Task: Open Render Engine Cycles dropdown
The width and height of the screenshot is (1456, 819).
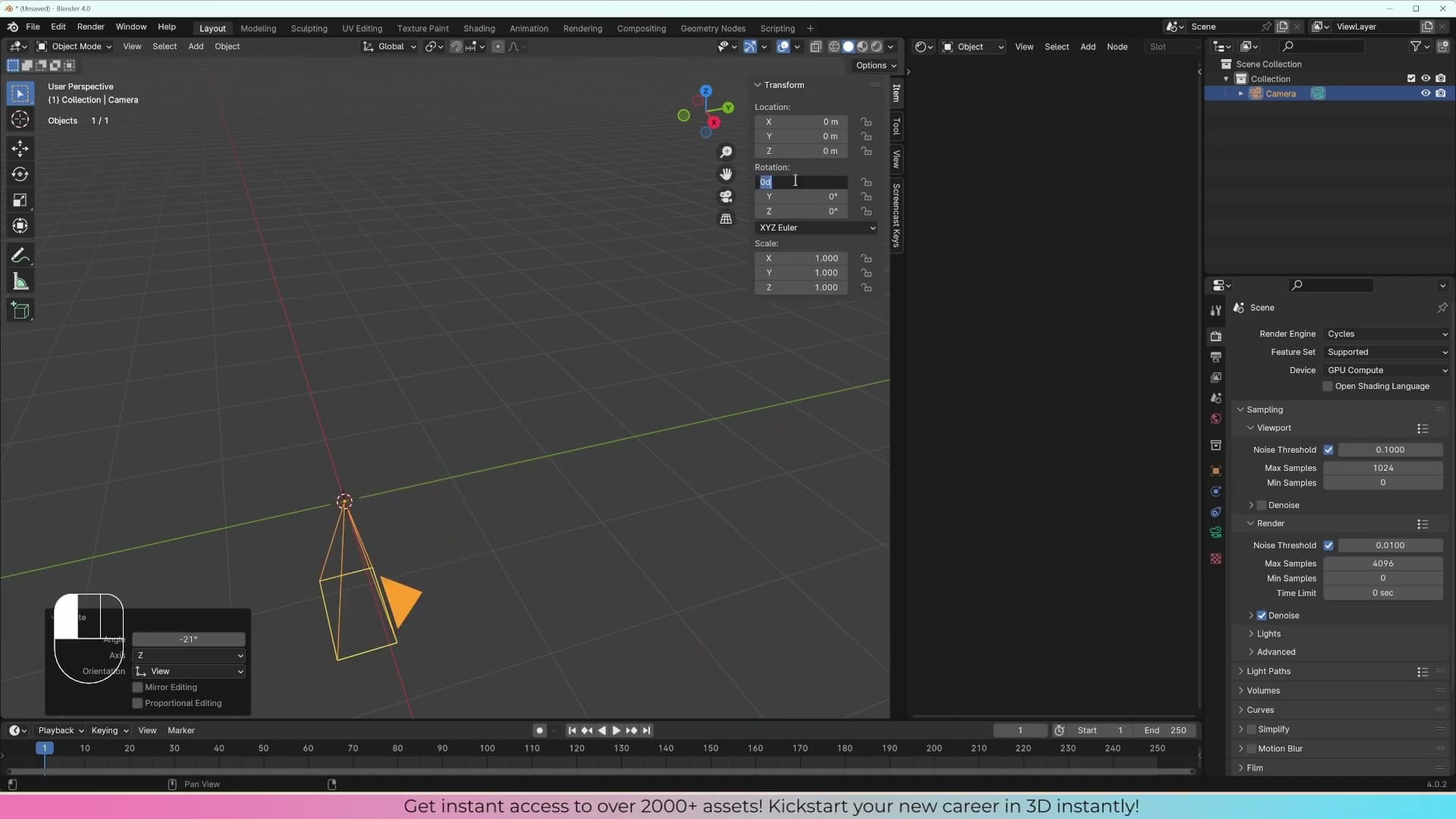Action: pos(1386,334)
